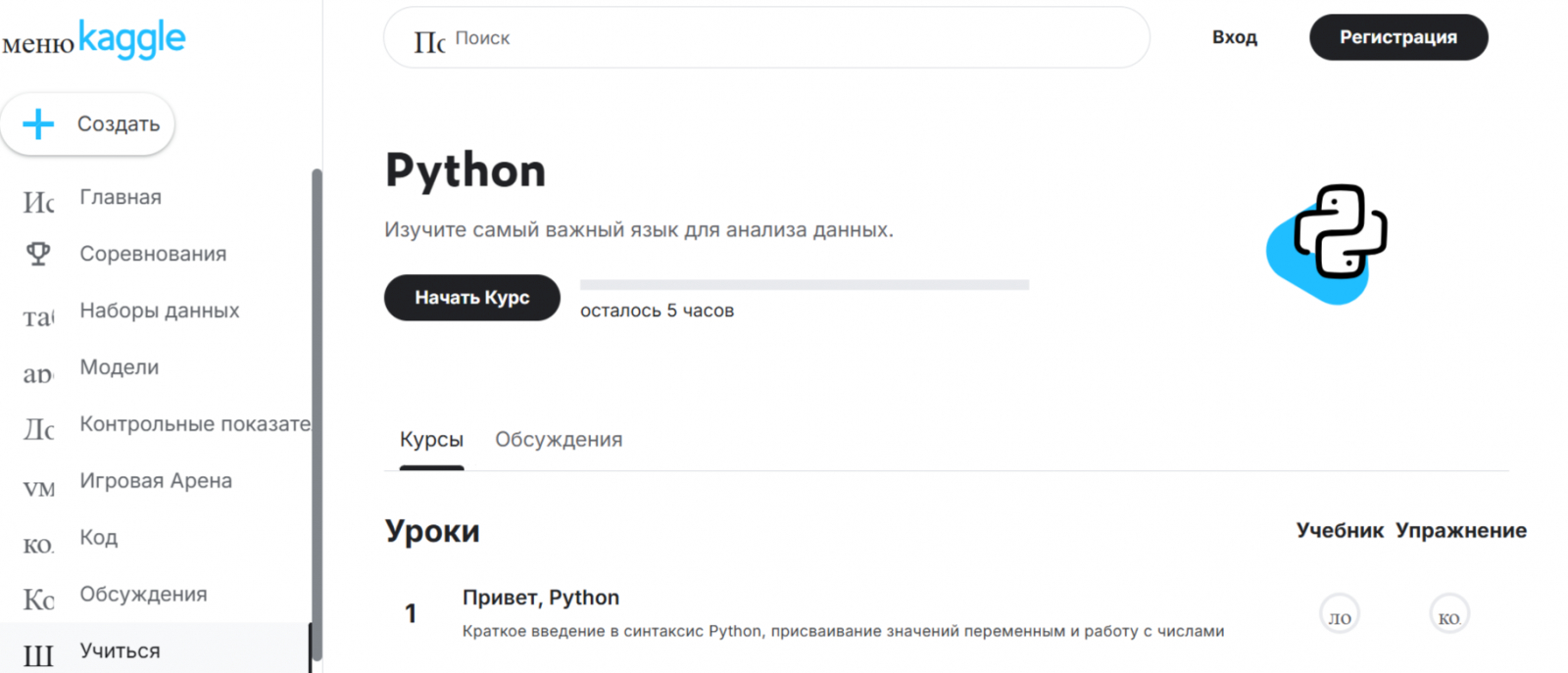This screenshot has width=1568, height=673.
Task: Click the Kaggle logo
Action: [131, 39]
